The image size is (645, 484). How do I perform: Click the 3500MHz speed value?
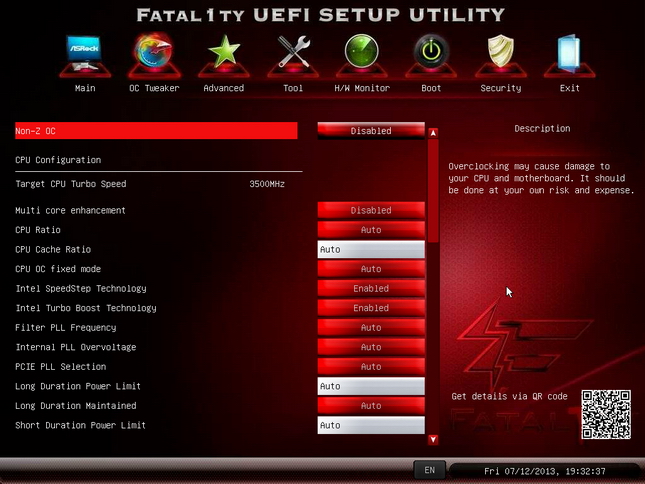pyautogui.click(x=267, y=184)
